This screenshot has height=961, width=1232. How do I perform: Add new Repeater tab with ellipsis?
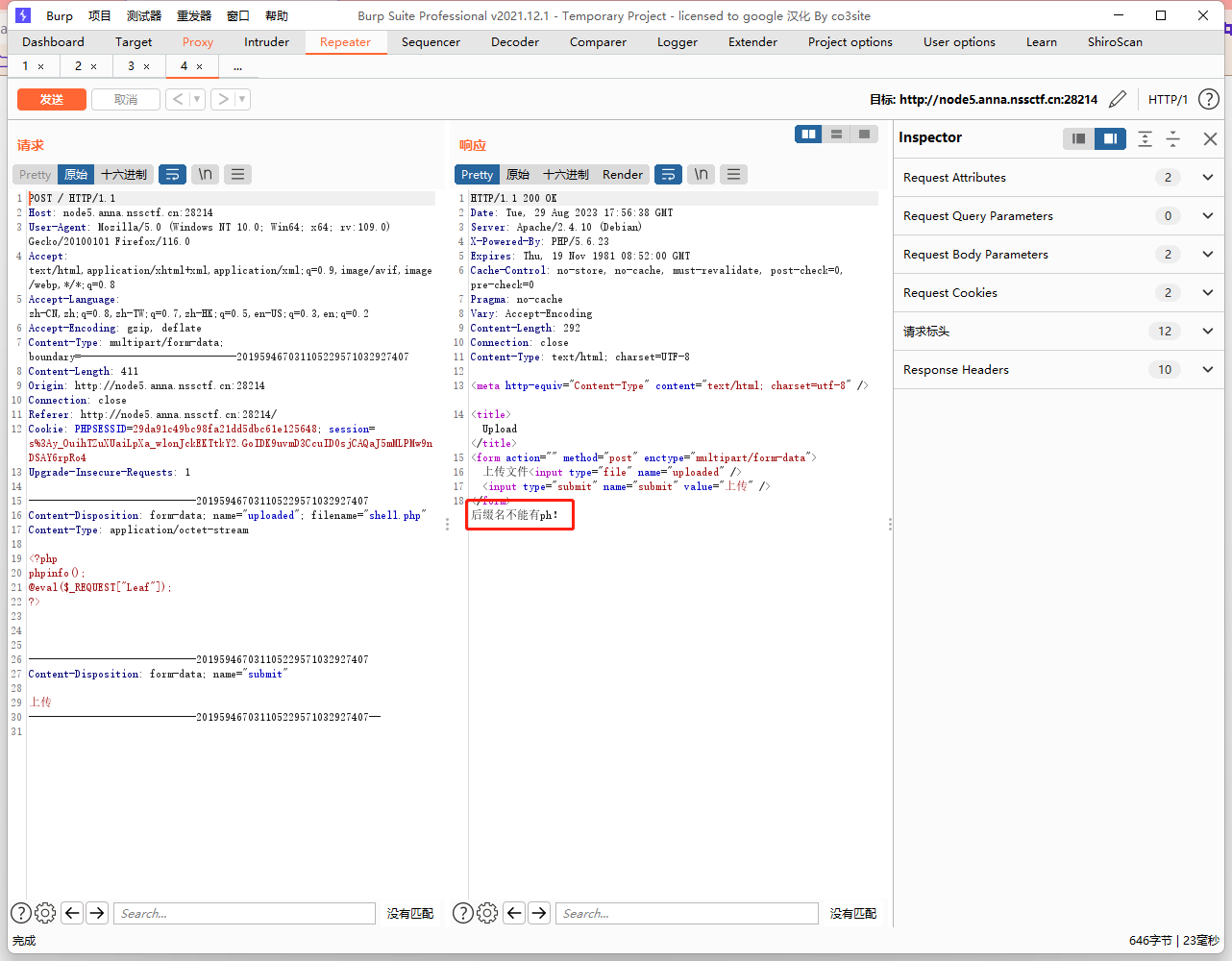point(237,65)
